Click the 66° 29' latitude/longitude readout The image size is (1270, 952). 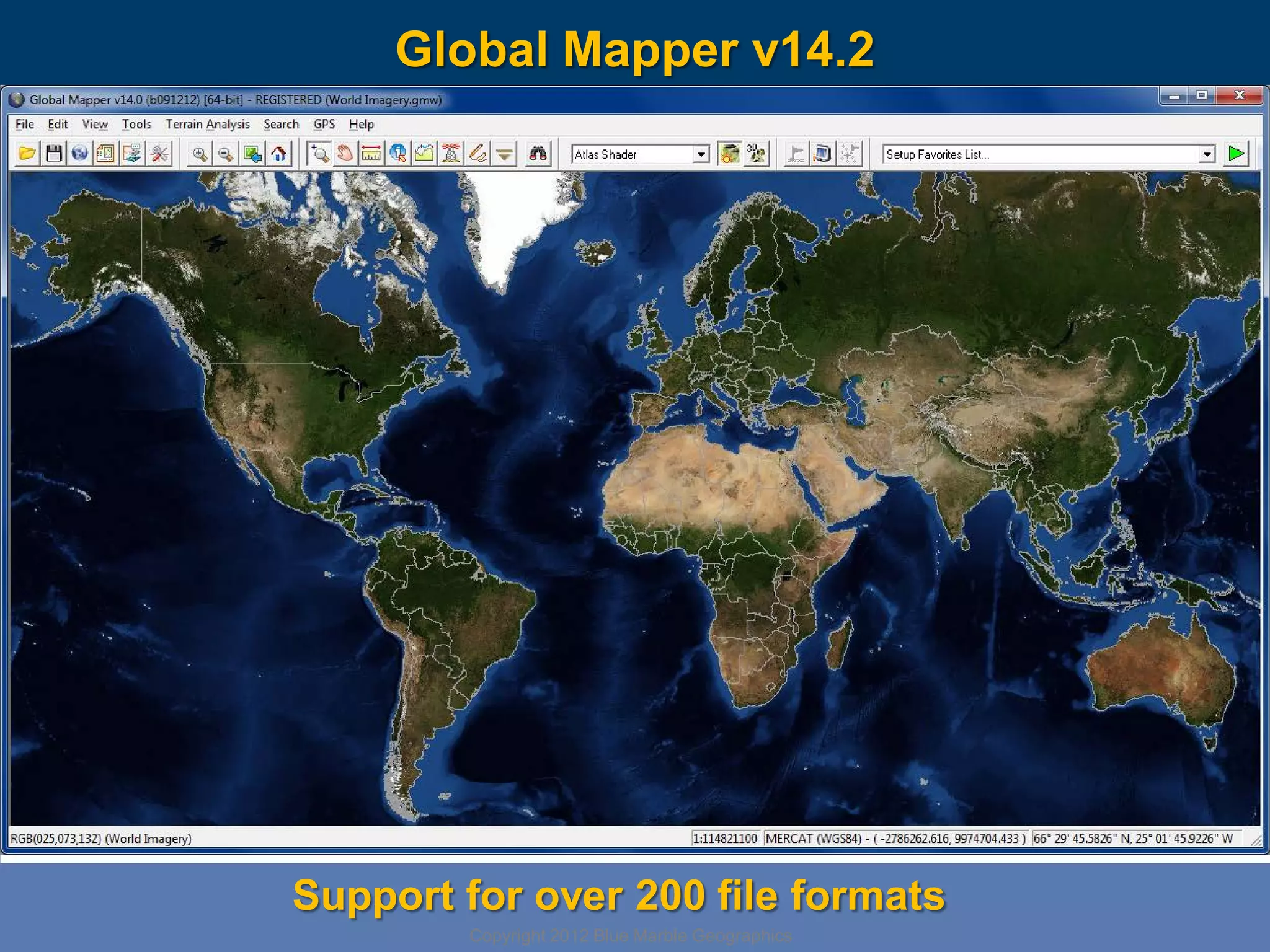click(1134, 839)
